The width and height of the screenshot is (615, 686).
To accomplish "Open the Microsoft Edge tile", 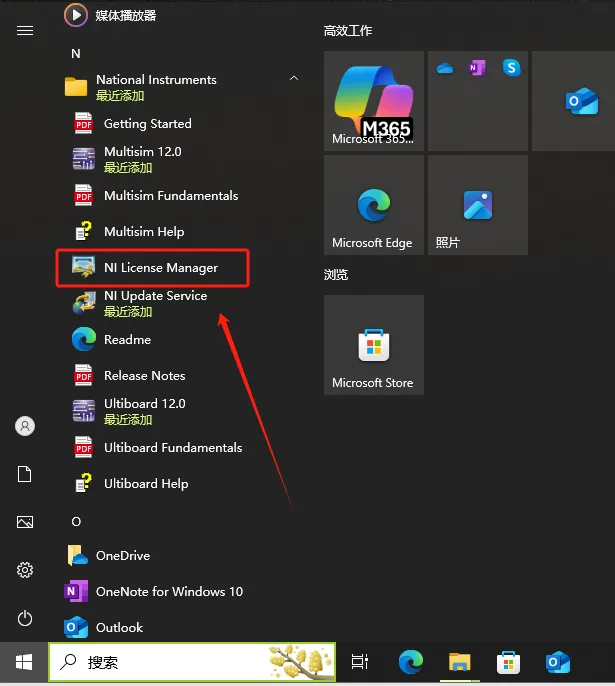I will (374, 205).
